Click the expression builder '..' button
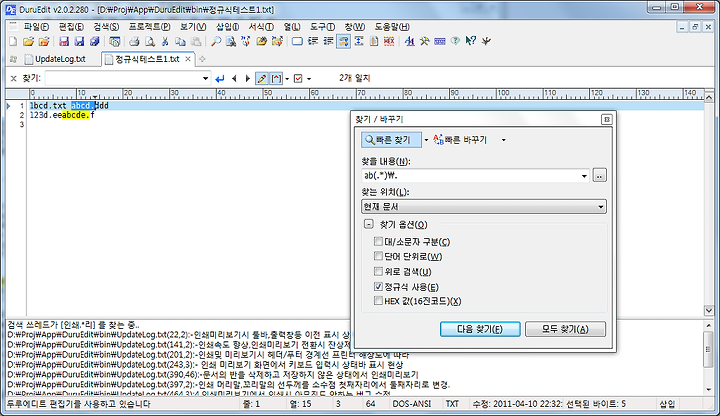The width and height of the screenshot is (720, 416). pos(599,175)
